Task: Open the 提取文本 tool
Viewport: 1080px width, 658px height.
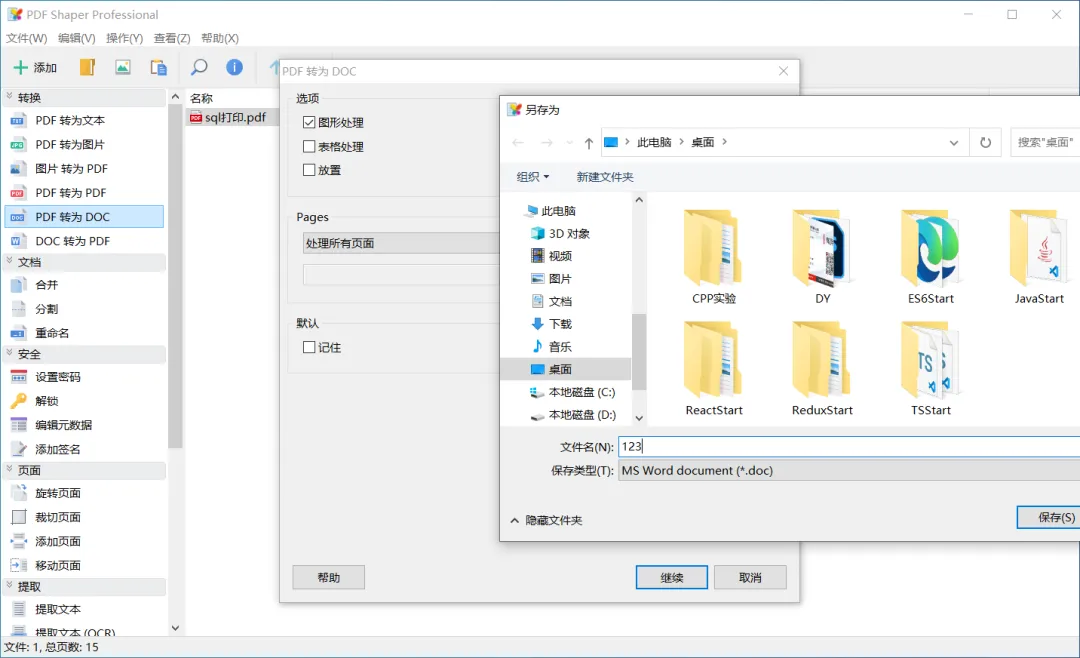Action: point(85,609)
